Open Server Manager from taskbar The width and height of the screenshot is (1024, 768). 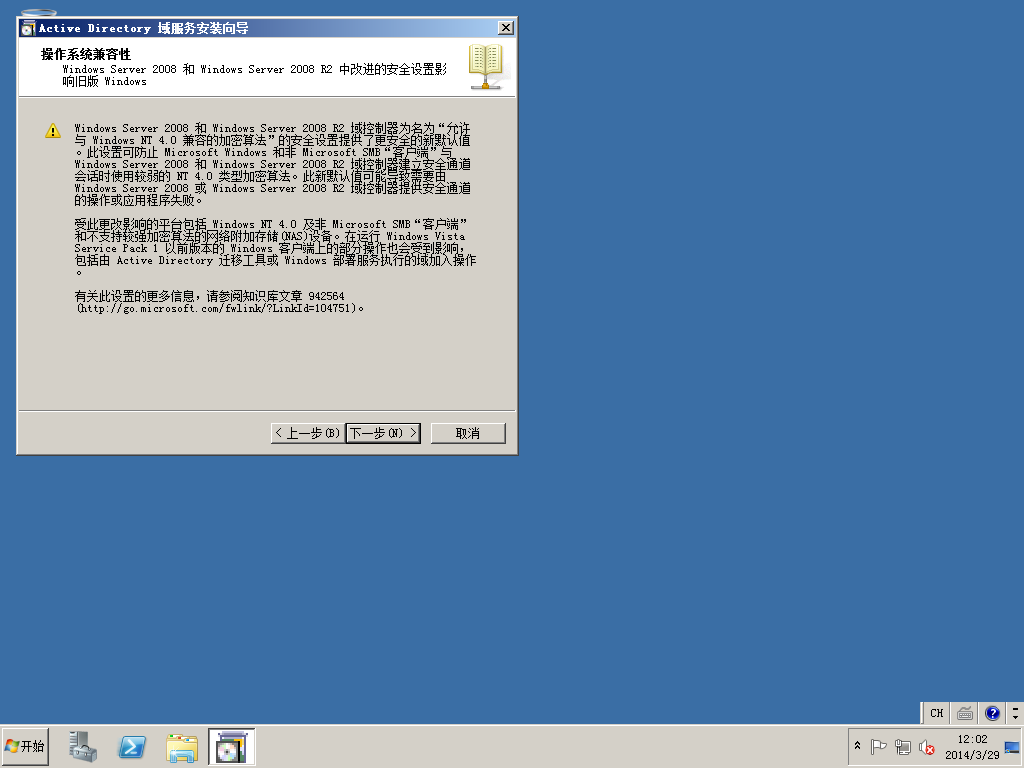click(x=83, y=746)
